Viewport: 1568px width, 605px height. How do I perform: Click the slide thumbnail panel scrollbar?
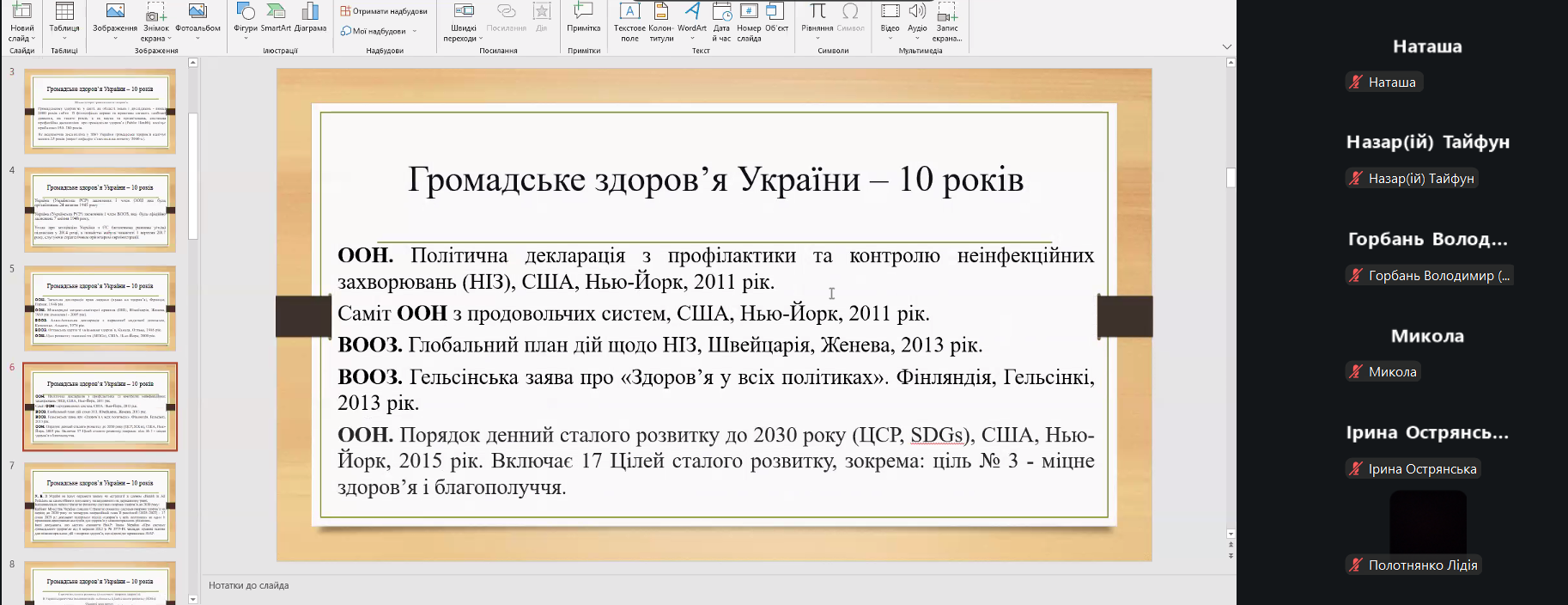(193, 172)
